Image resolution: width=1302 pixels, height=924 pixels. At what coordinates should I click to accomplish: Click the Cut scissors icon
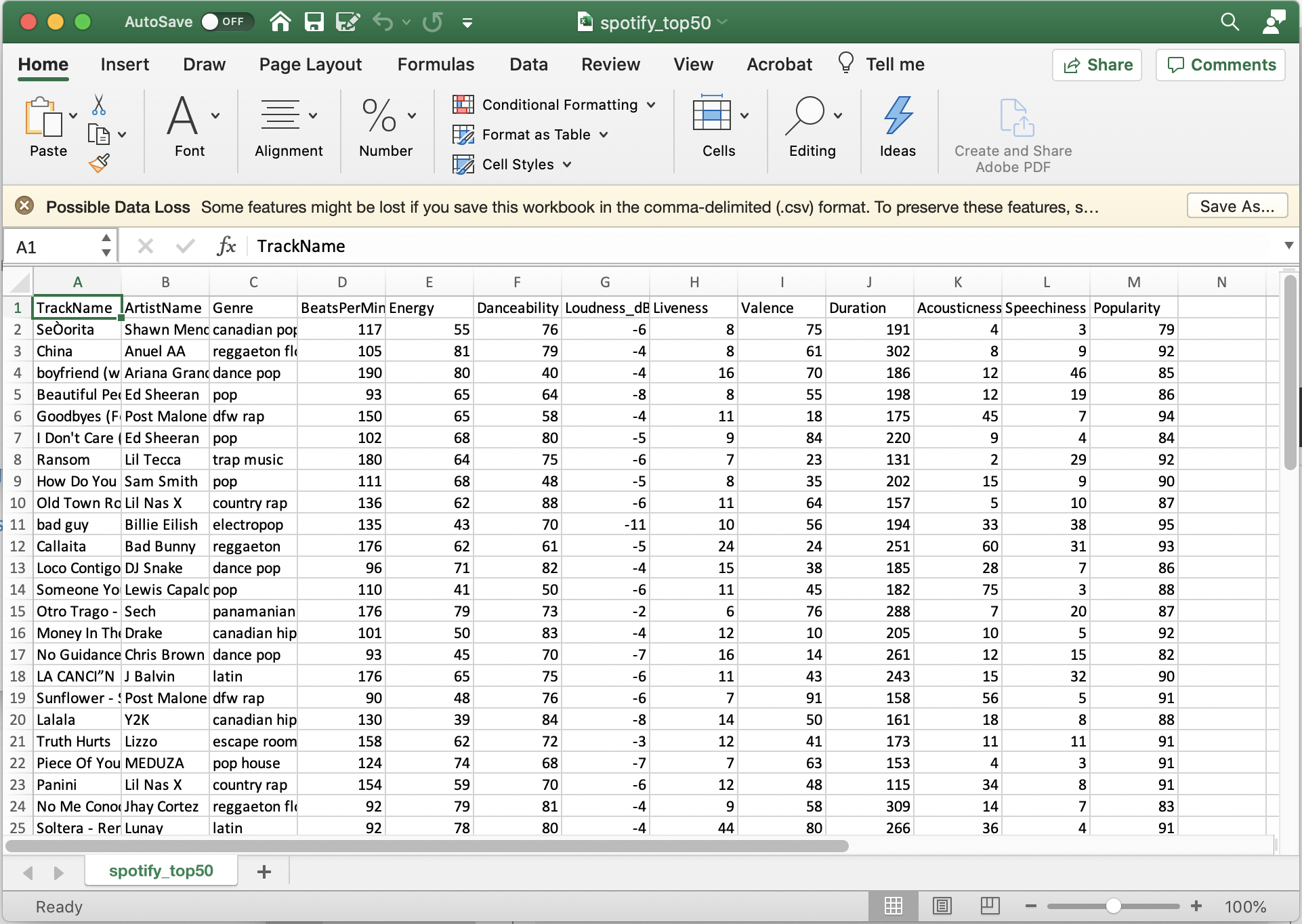[99, 105]
